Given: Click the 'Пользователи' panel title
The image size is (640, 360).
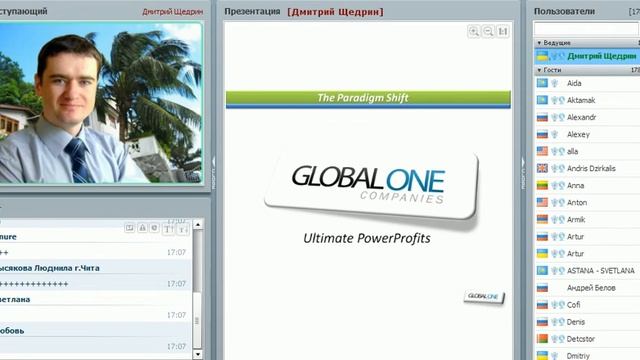Looking at the screenshot, I should click(564, 11).
